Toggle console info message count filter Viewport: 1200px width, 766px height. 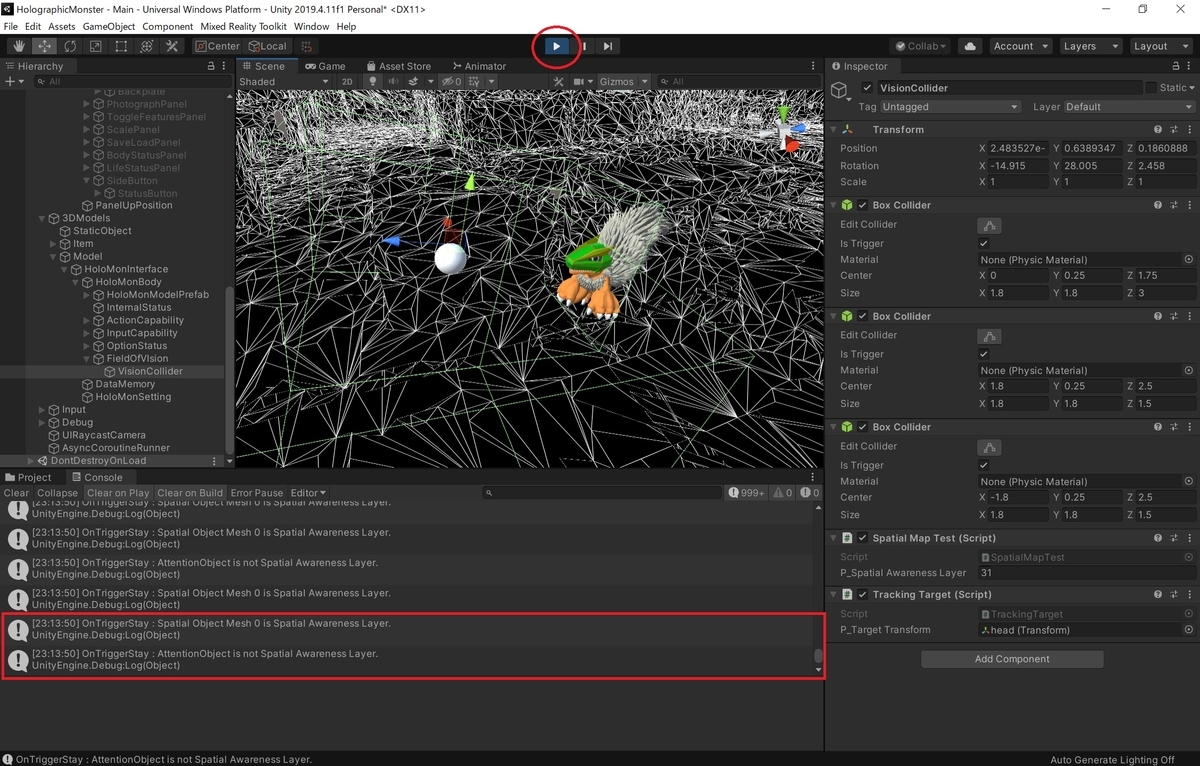pyautogui.click(x=747, y=493)
